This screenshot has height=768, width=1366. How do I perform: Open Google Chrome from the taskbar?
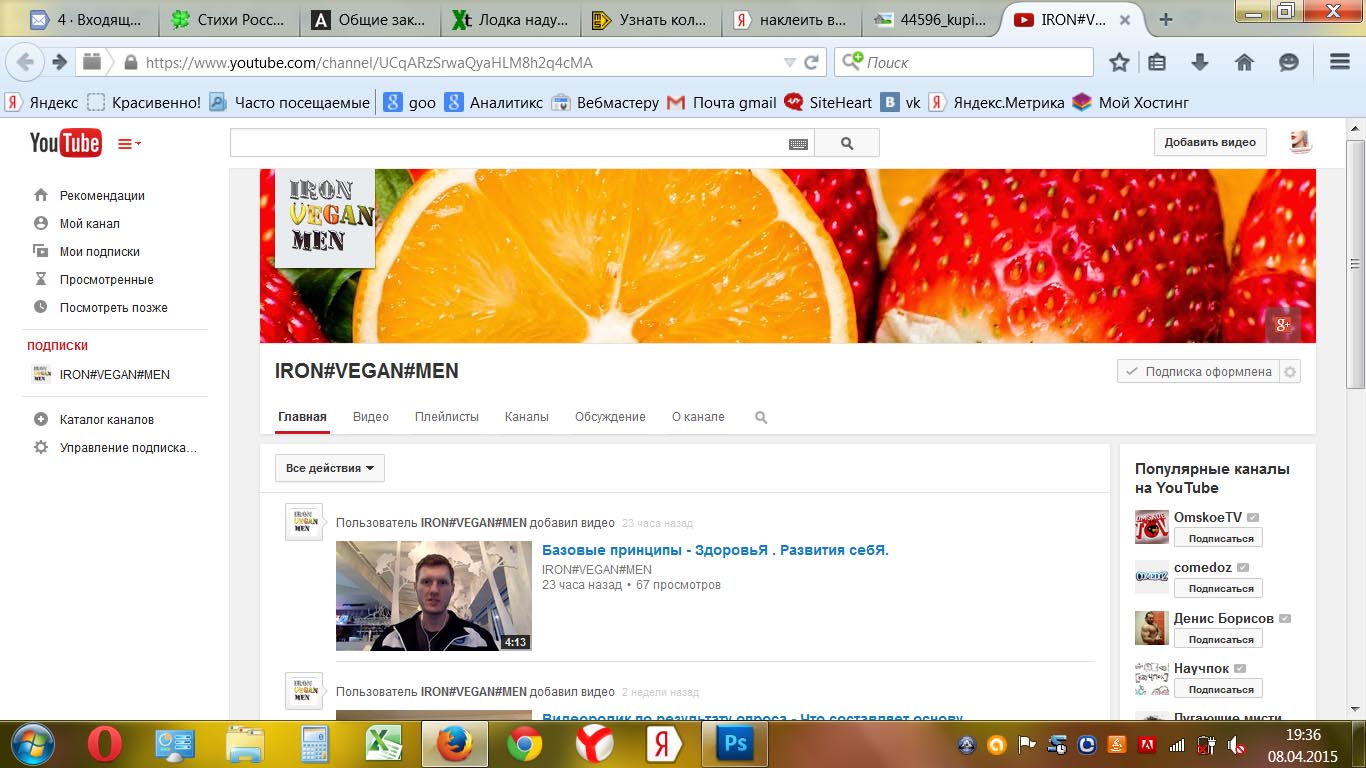click(x=524, y=744)
